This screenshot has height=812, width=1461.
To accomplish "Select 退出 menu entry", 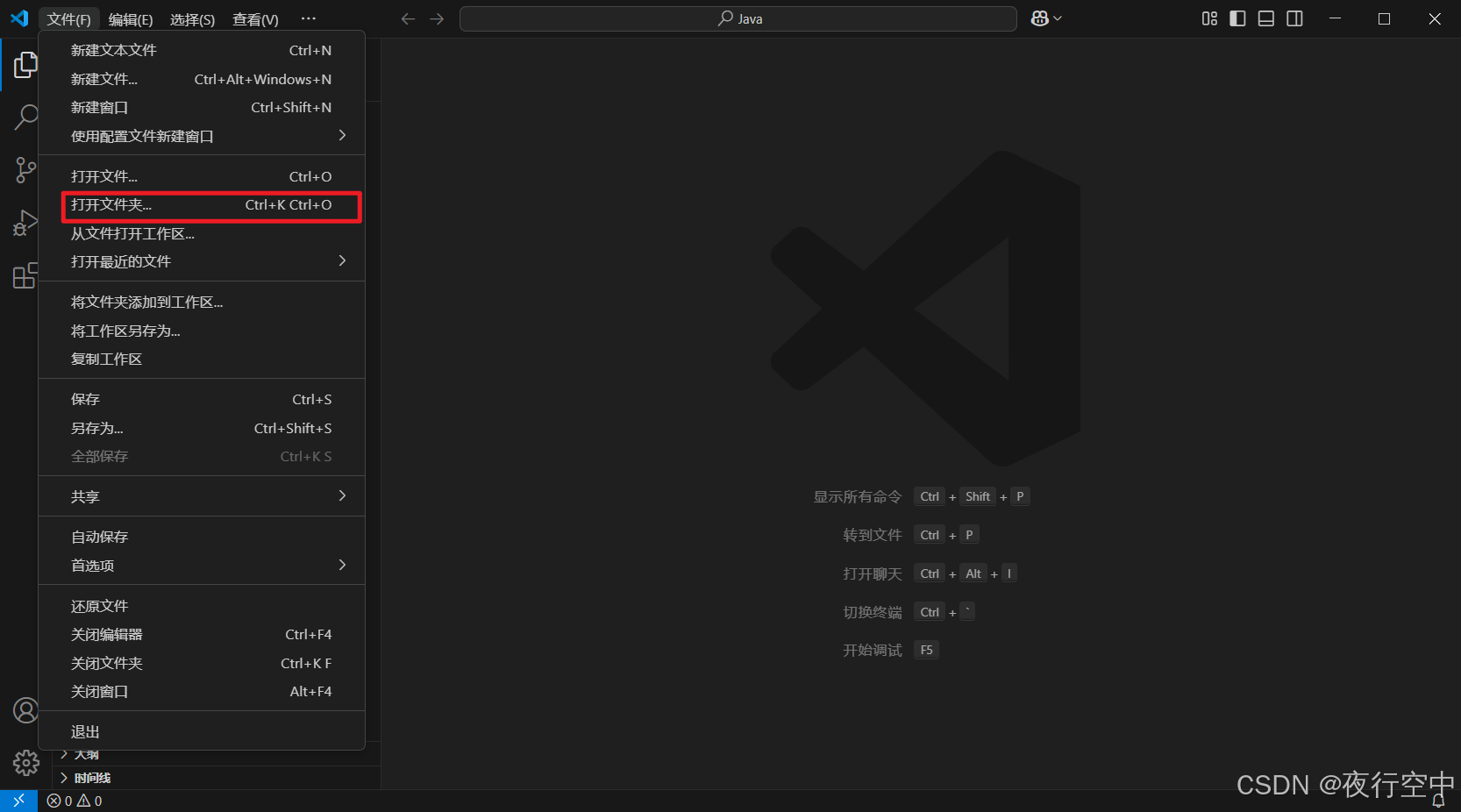I will coord(202,732).
